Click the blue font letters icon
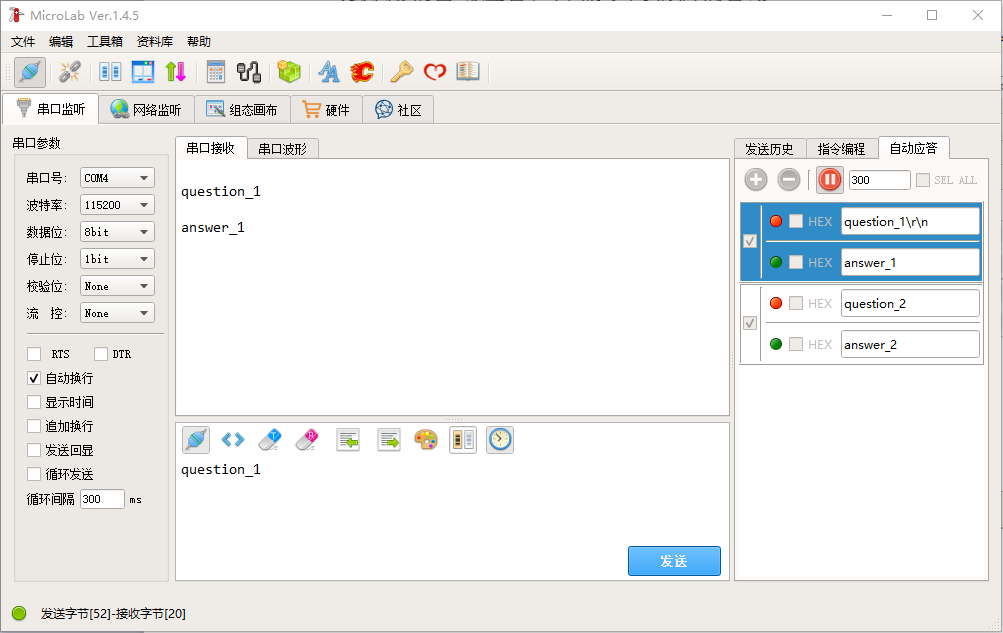The height and width of the screenshot is (633, 1003). (329, 72)
